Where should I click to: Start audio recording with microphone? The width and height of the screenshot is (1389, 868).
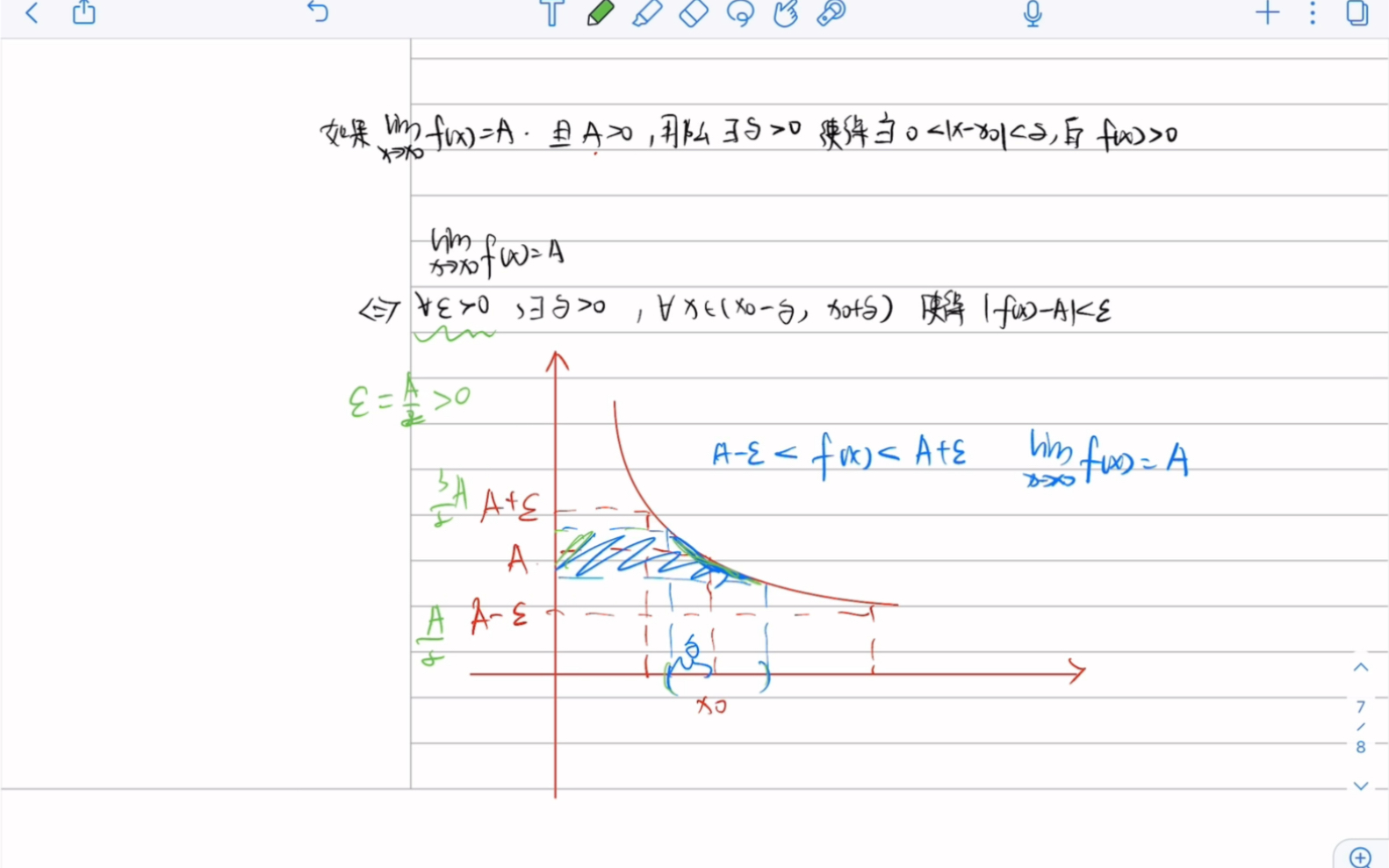[1033, 13]
